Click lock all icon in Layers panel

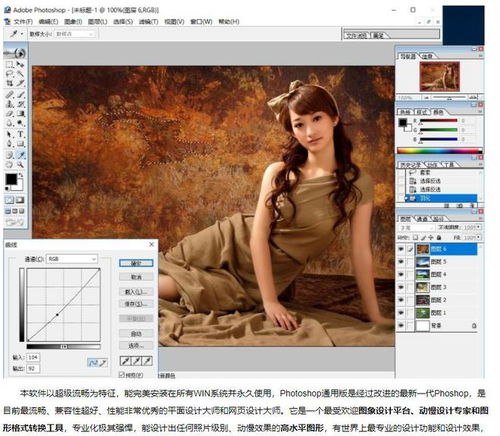[x=439, y=237]
